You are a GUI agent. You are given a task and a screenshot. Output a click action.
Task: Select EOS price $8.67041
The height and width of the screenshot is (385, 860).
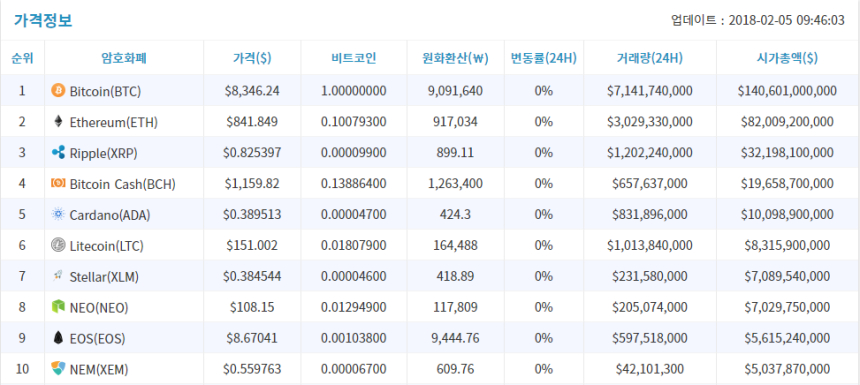click(252, 339)
